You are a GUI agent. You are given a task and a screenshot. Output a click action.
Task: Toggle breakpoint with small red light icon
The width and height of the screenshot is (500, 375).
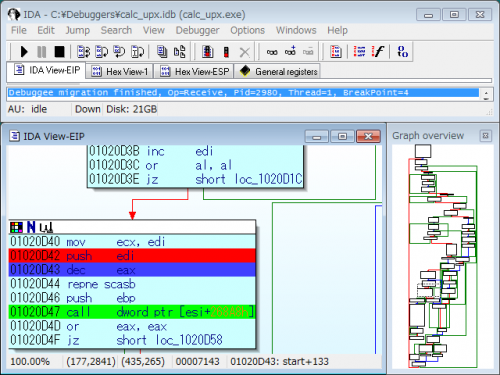226,52
